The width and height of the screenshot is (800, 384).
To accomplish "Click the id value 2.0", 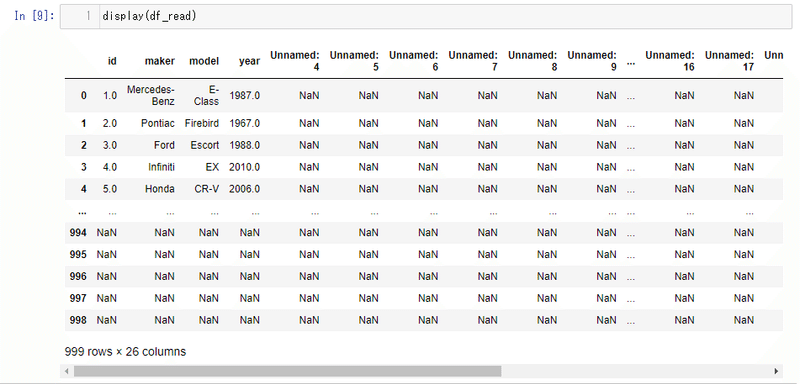I will point(110,123).
